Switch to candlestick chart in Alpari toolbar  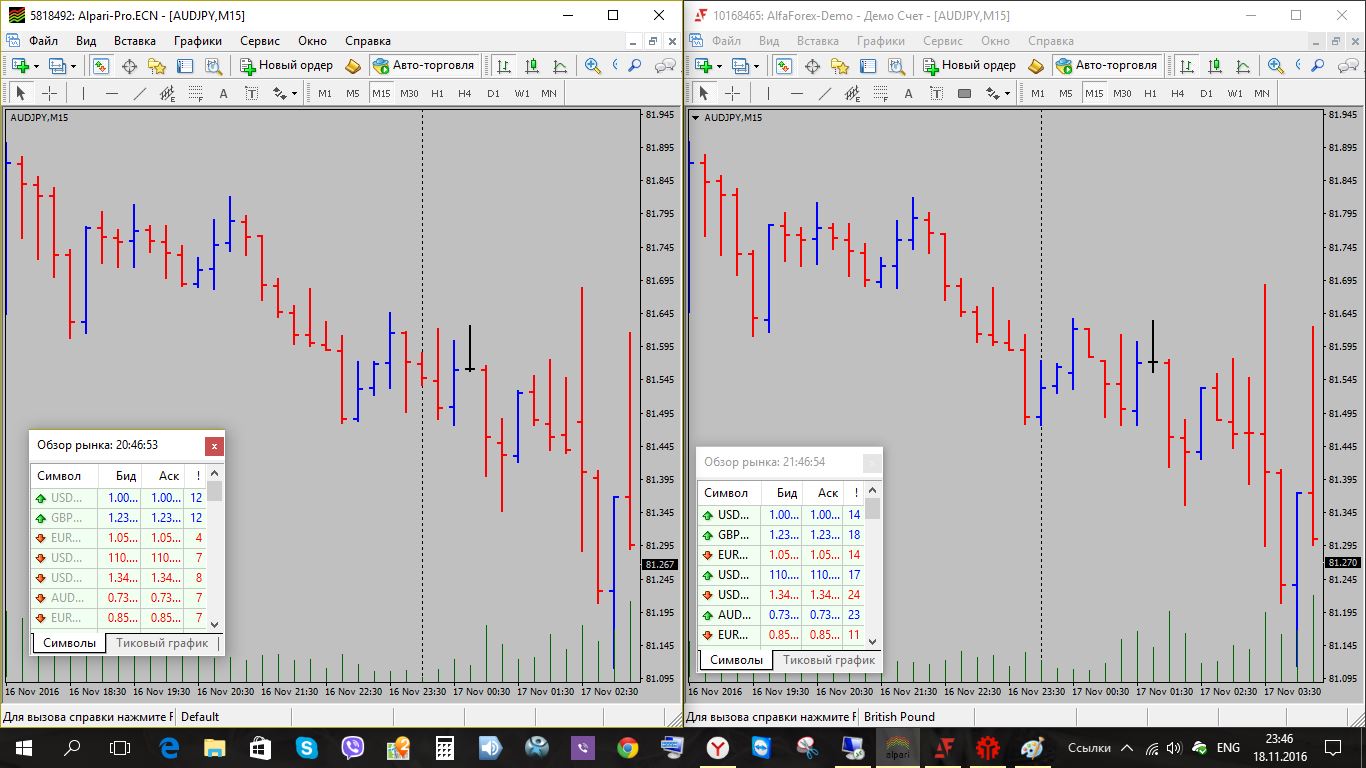click(x=531, y=65)
